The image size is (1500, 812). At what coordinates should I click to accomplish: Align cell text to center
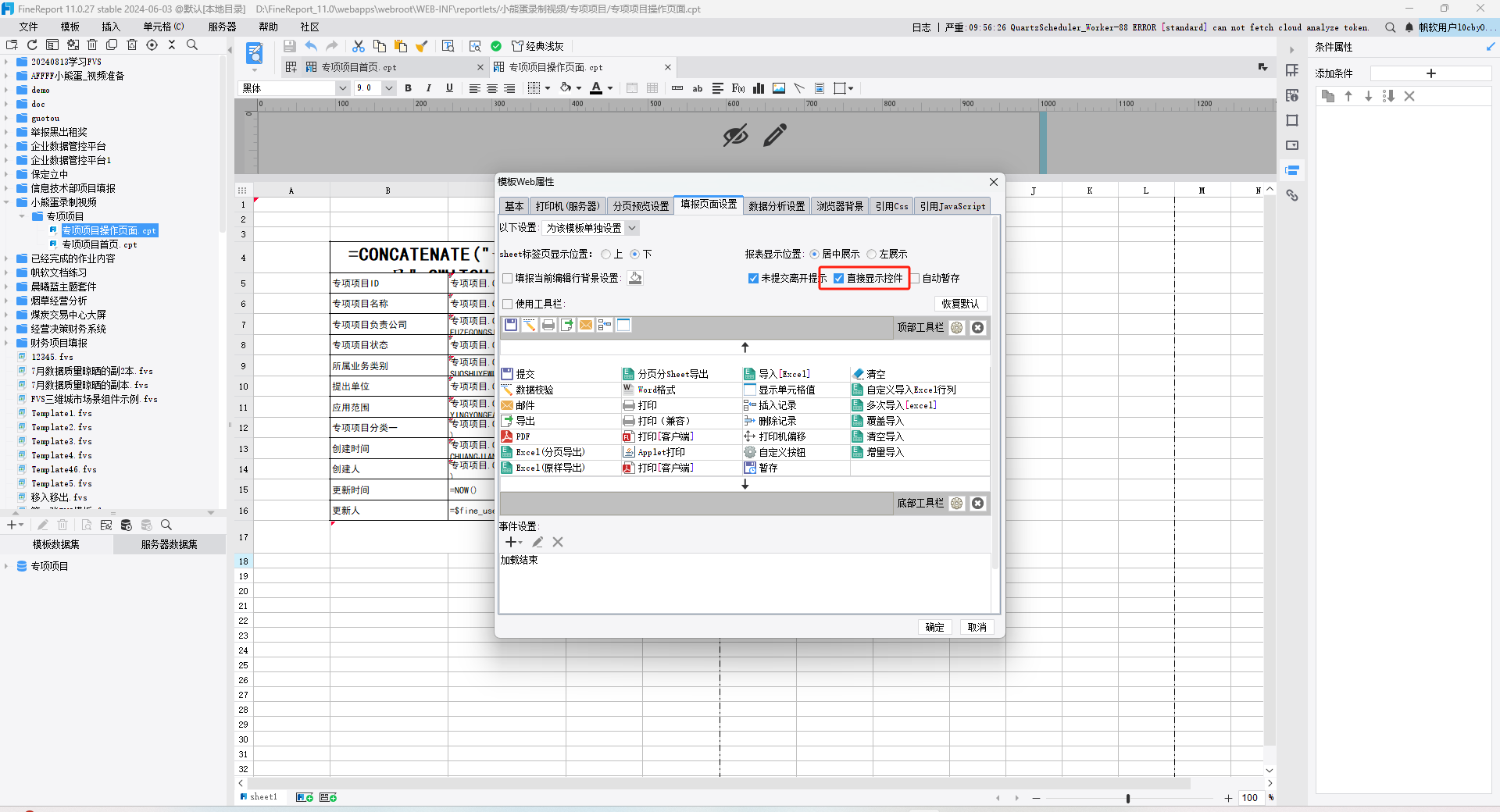[x=492, y=88]
